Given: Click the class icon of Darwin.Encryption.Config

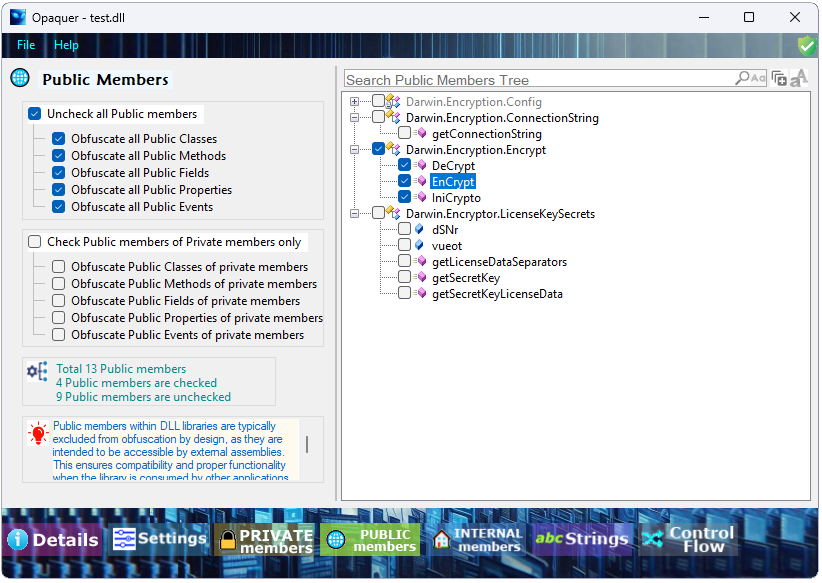Looking at the screenshot, I should pos(393,102).
